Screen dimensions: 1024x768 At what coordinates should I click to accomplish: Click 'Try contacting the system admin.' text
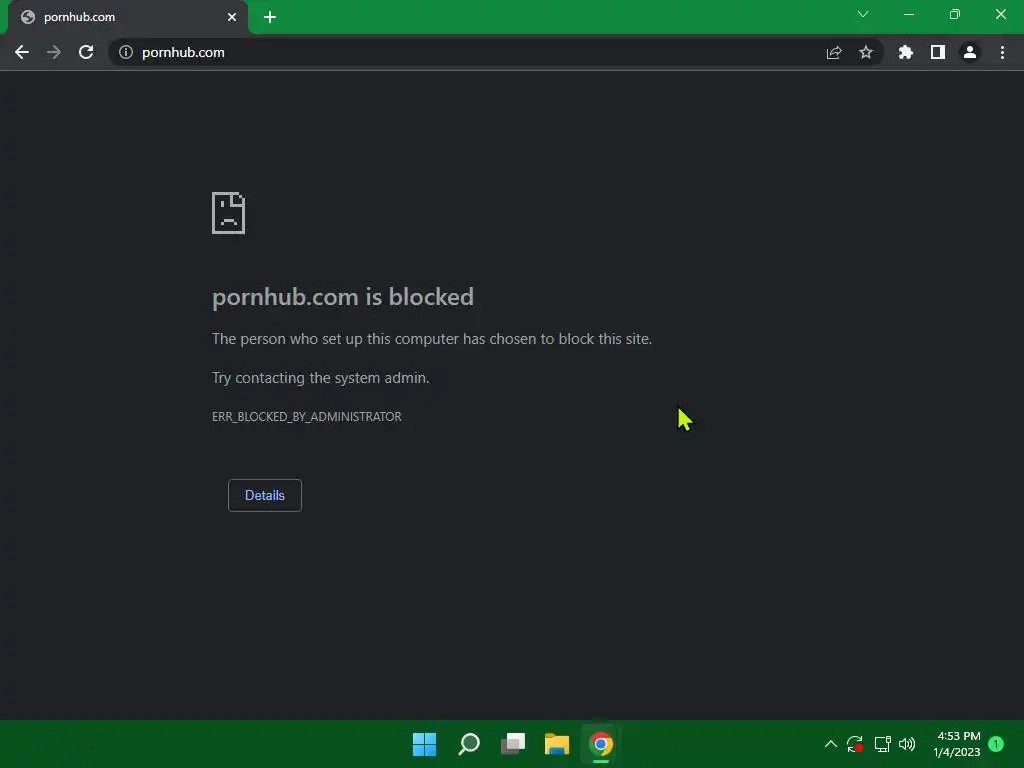[321, 378]
